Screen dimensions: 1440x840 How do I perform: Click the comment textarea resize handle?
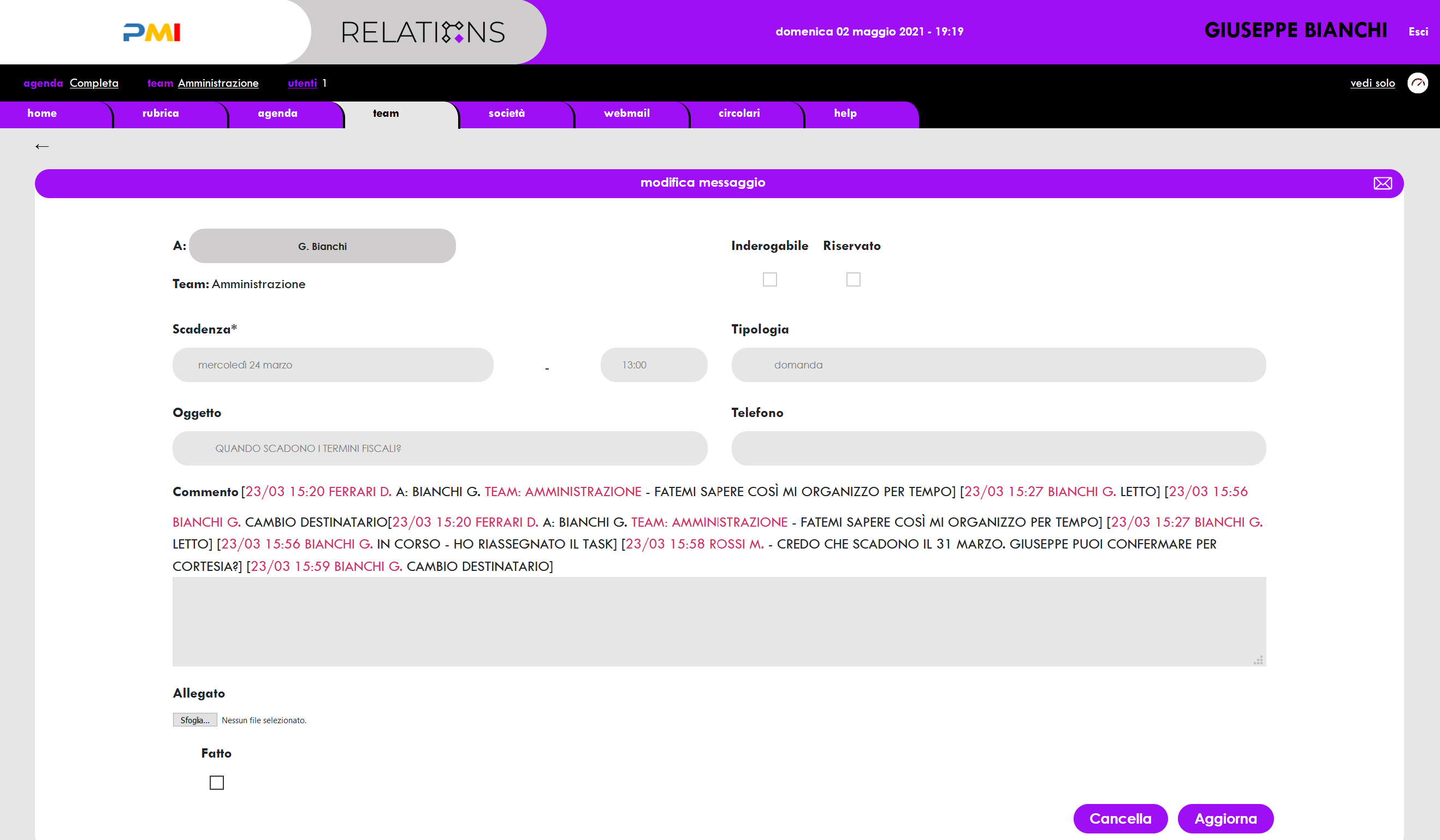point(1258,659)
